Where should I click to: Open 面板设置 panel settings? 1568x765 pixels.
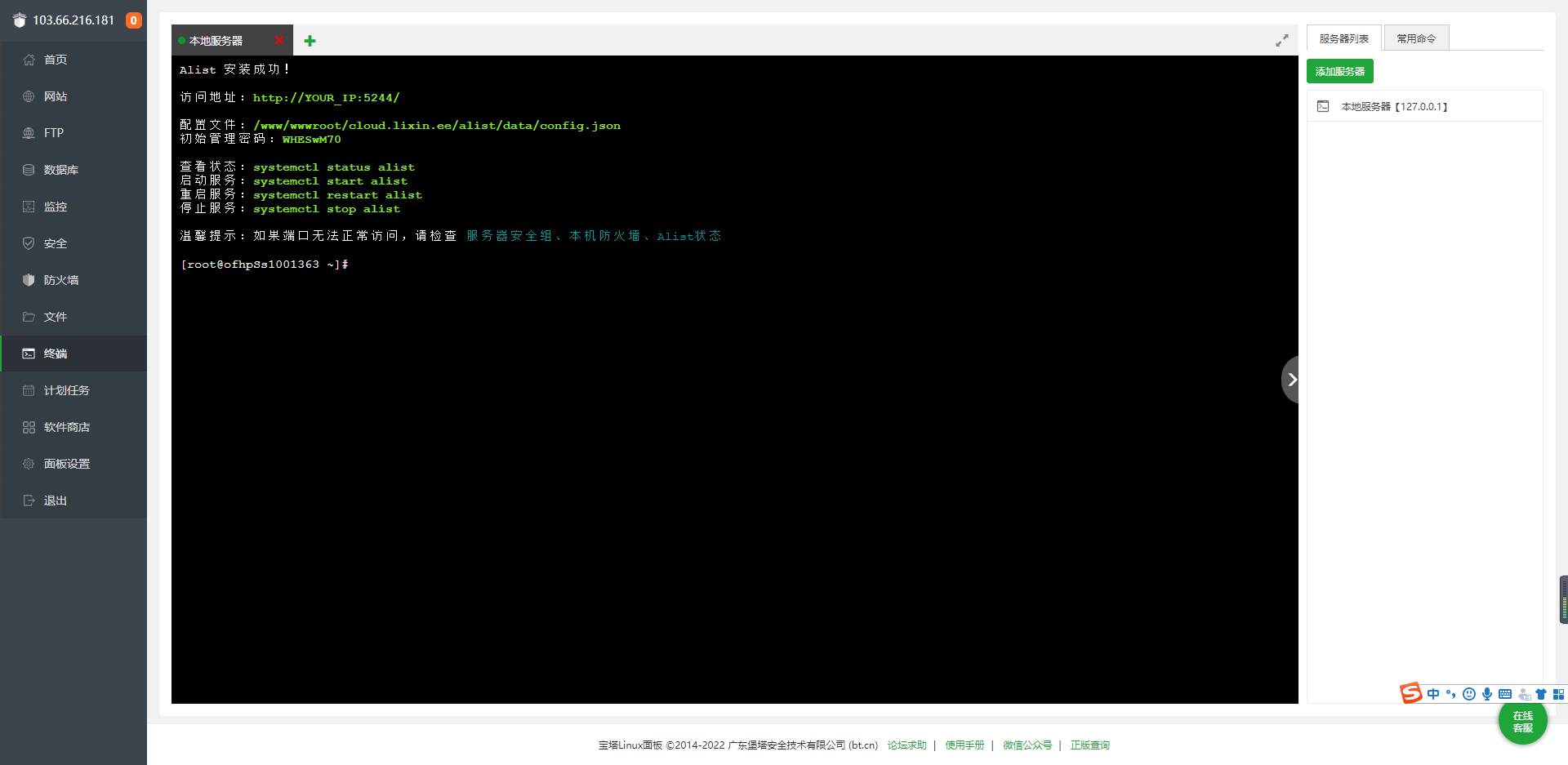[x=73, y=464]
